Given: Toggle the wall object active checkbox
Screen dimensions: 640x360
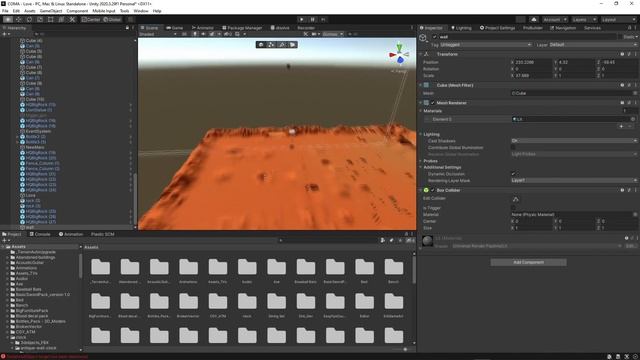Looking at the screenshot, I should click(434, 37).
